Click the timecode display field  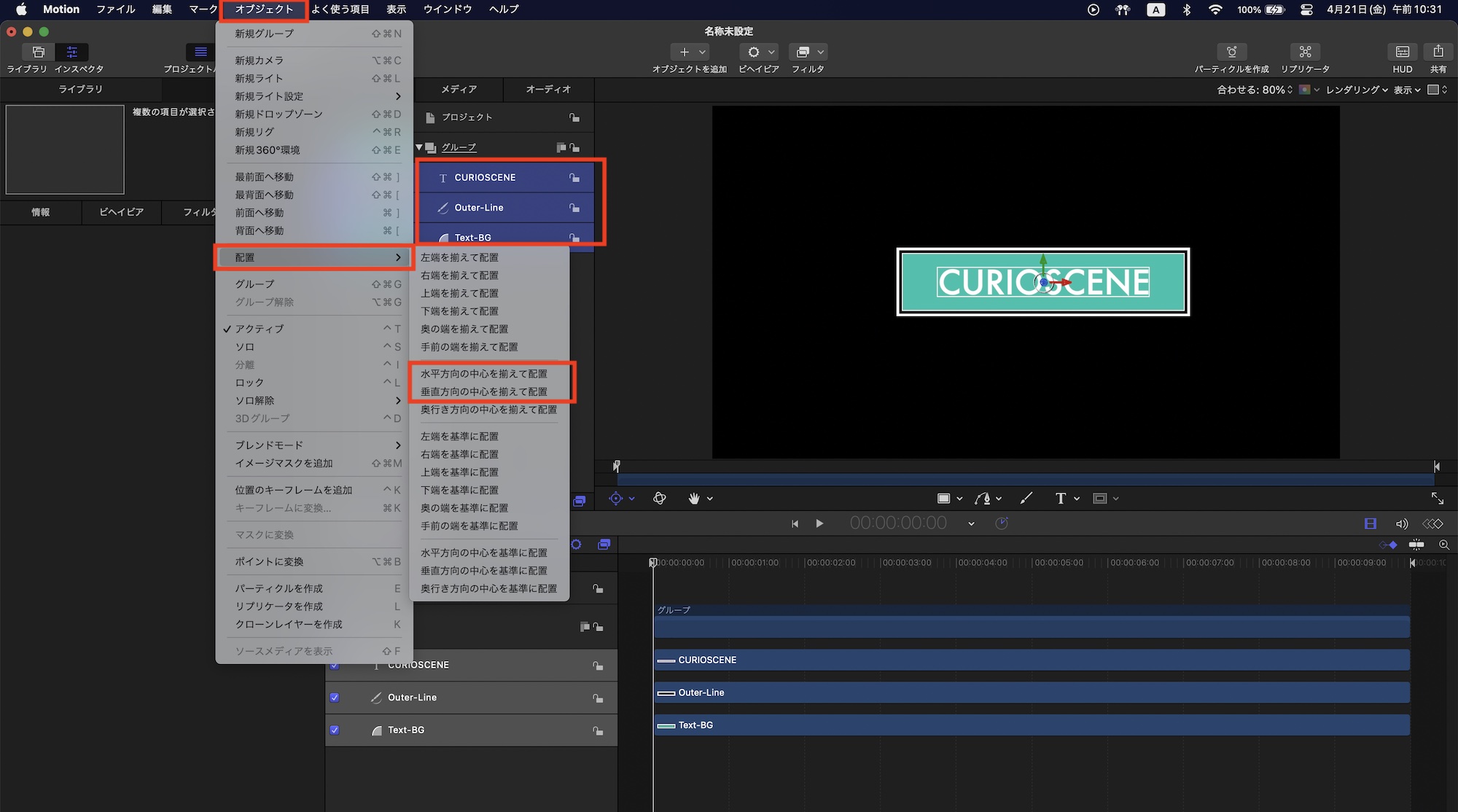(x=898, y=523)
